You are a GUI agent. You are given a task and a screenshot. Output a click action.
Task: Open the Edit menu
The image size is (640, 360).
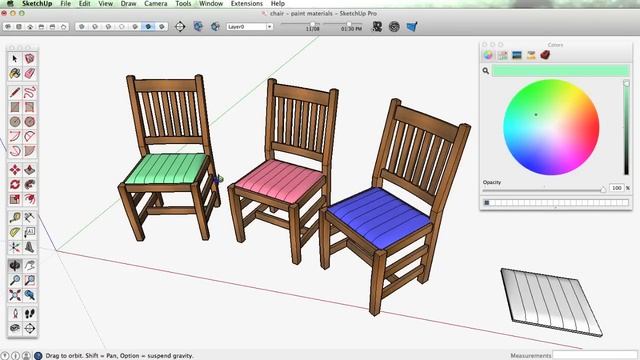[84, 4]
